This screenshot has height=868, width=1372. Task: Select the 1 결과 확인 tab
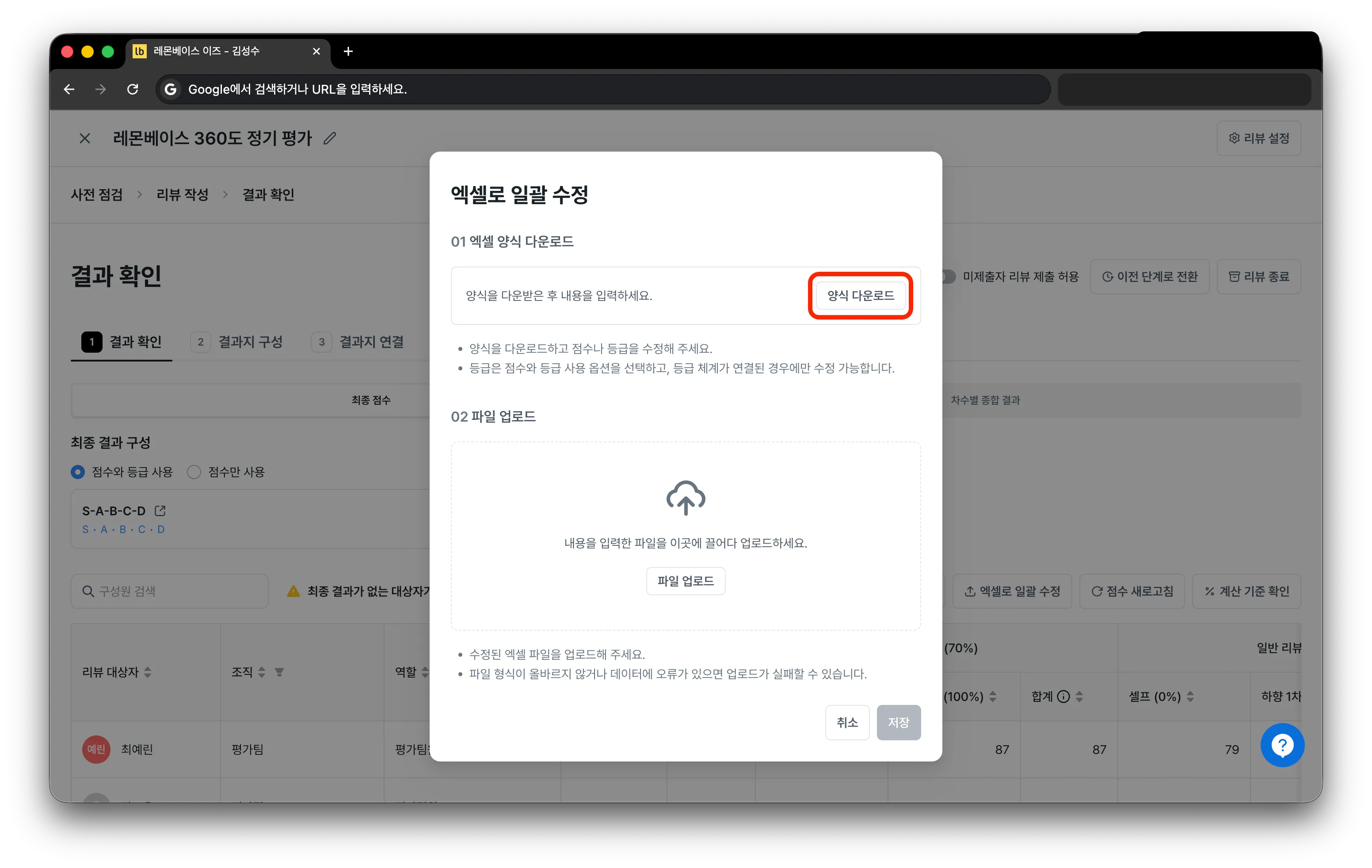click(122, 342)
